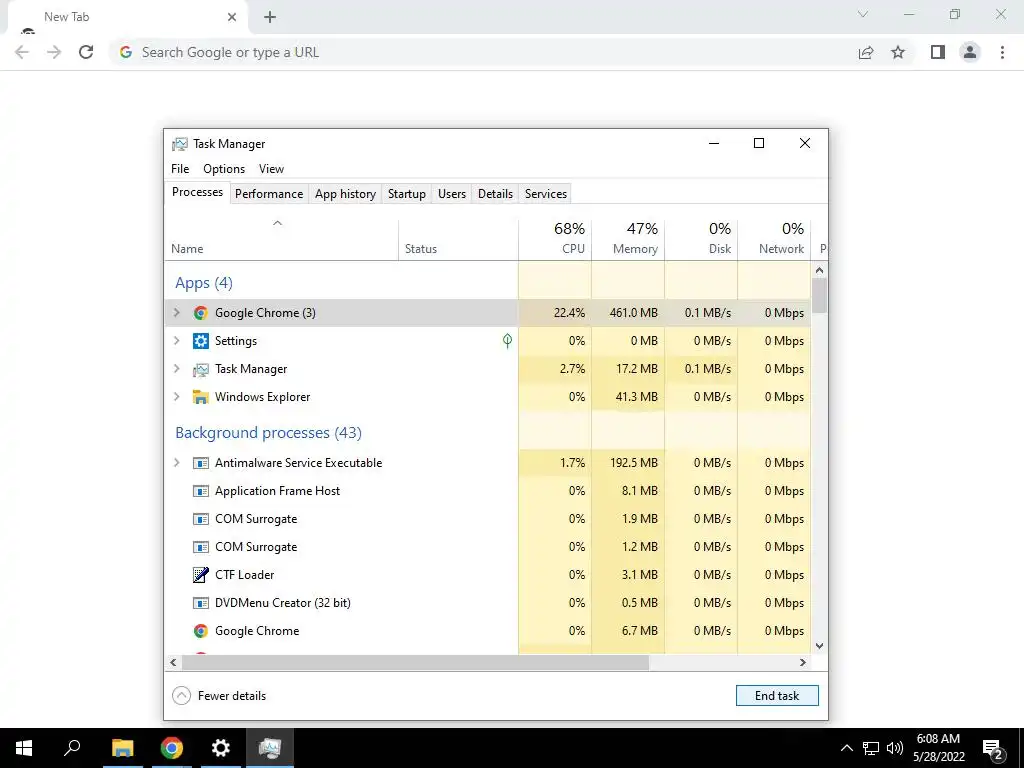
Task: Click the Application Frame Host icon
Action: pyautogui.click(x=200, y=491)
